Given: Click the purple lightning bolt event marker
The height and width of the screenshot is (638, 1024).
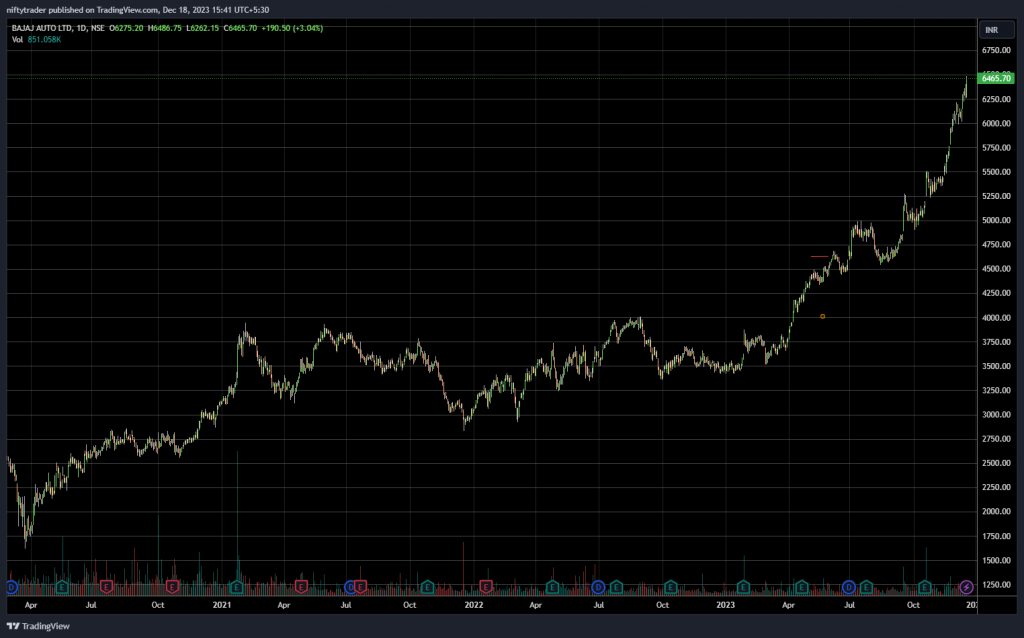Looking at the screenshot, I should (x=967, y=587).
